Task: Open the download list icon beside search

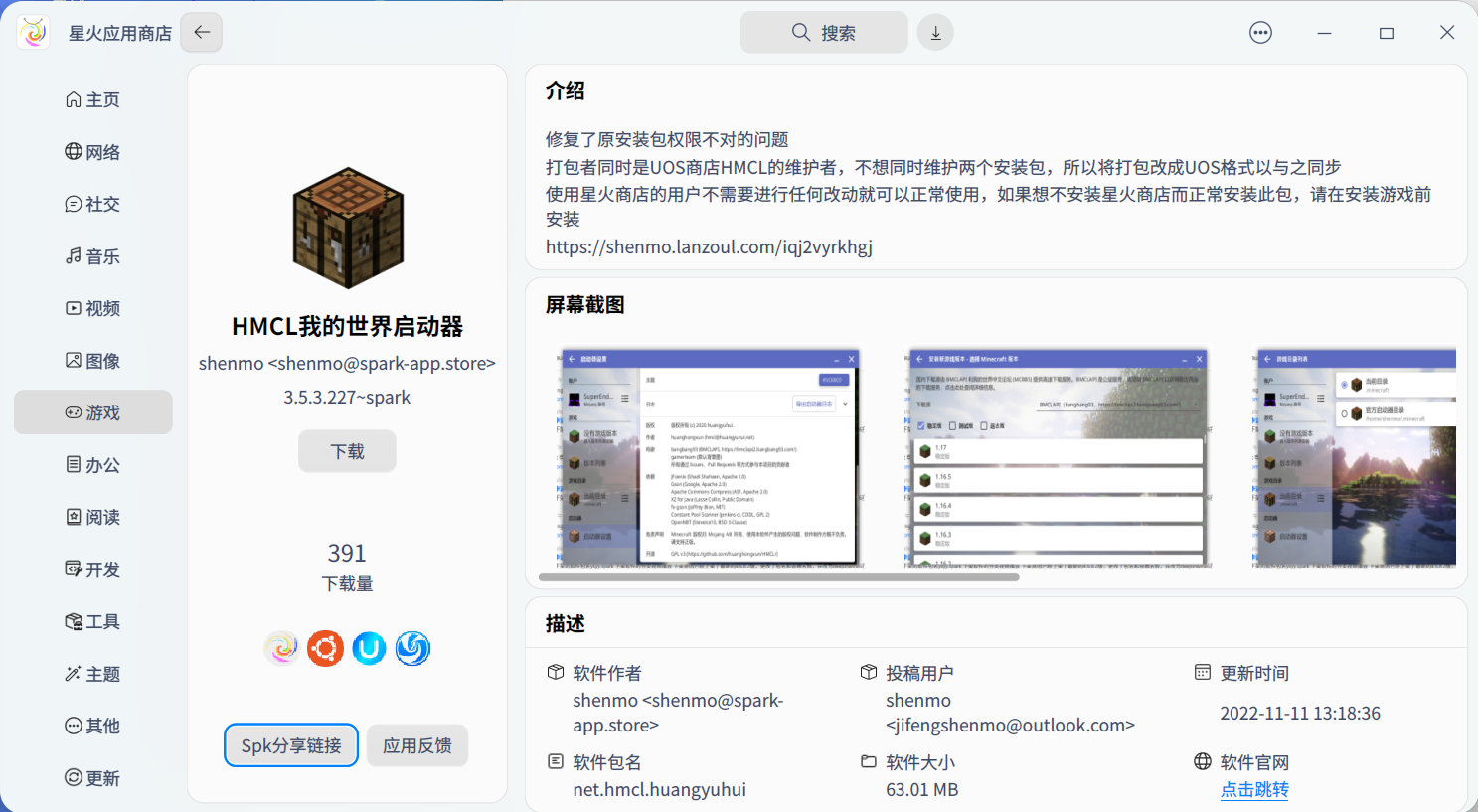Action: coord(935,33)
